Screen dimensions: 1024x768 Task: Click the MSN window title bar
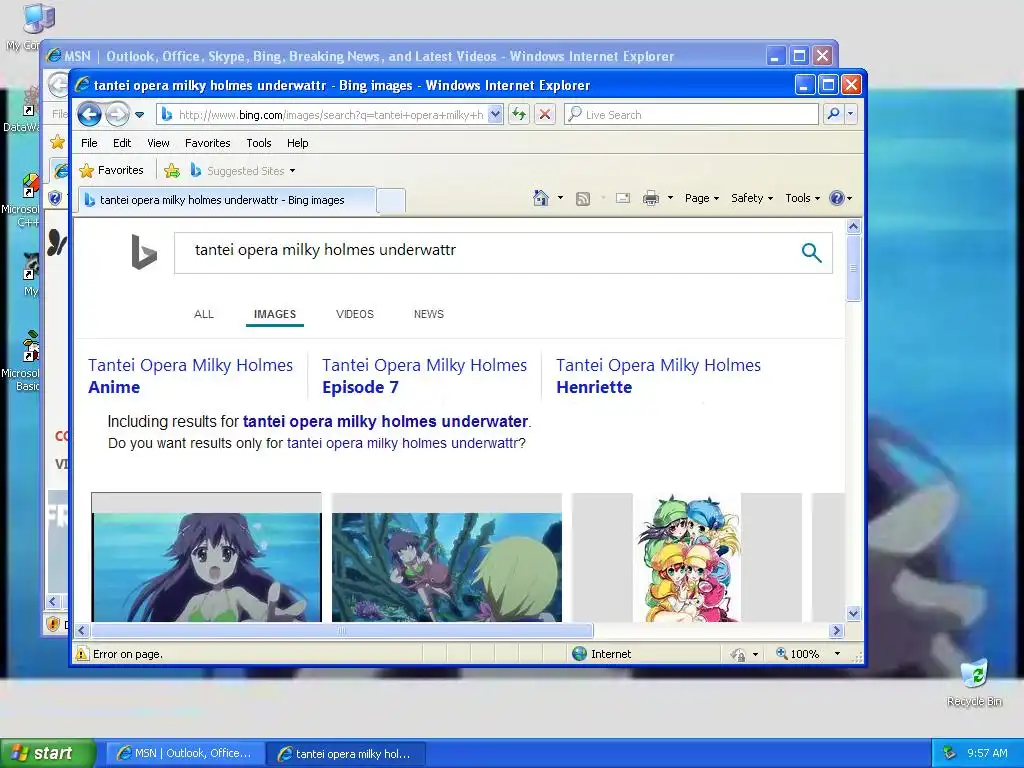(405, 56)
